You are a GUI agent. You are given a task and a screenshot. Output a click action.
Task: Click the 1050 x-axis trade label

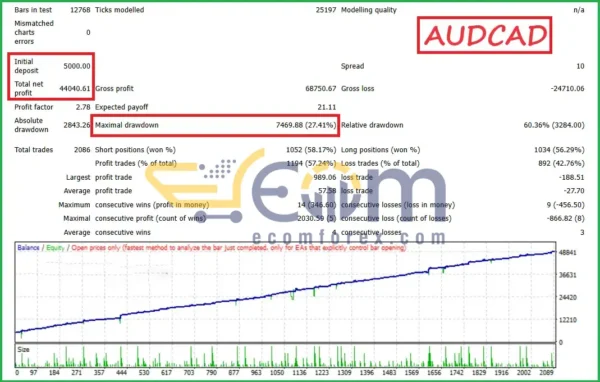[277, 372]
